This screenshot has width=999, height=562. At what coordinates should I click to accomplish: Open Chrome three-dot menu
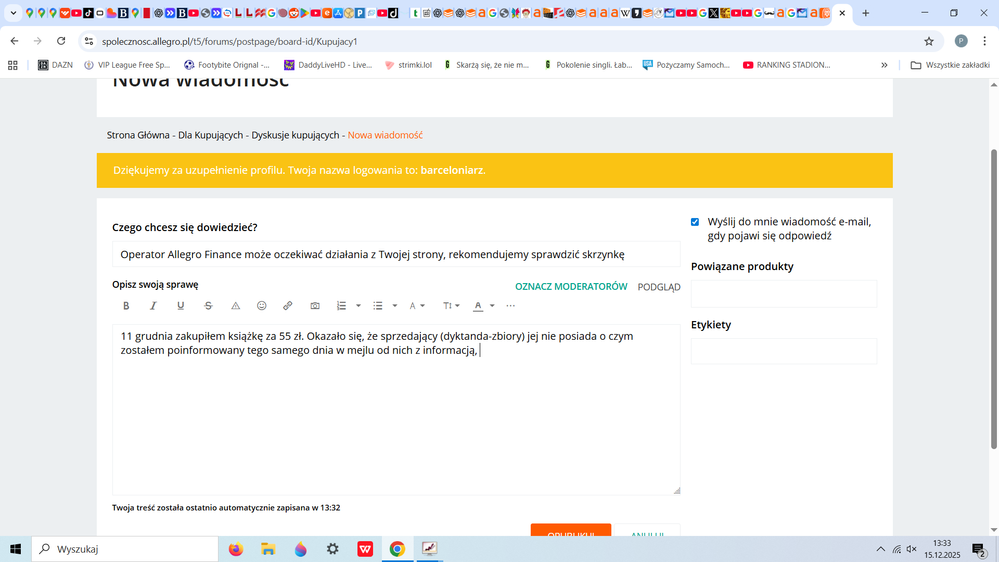coord(984,41)
